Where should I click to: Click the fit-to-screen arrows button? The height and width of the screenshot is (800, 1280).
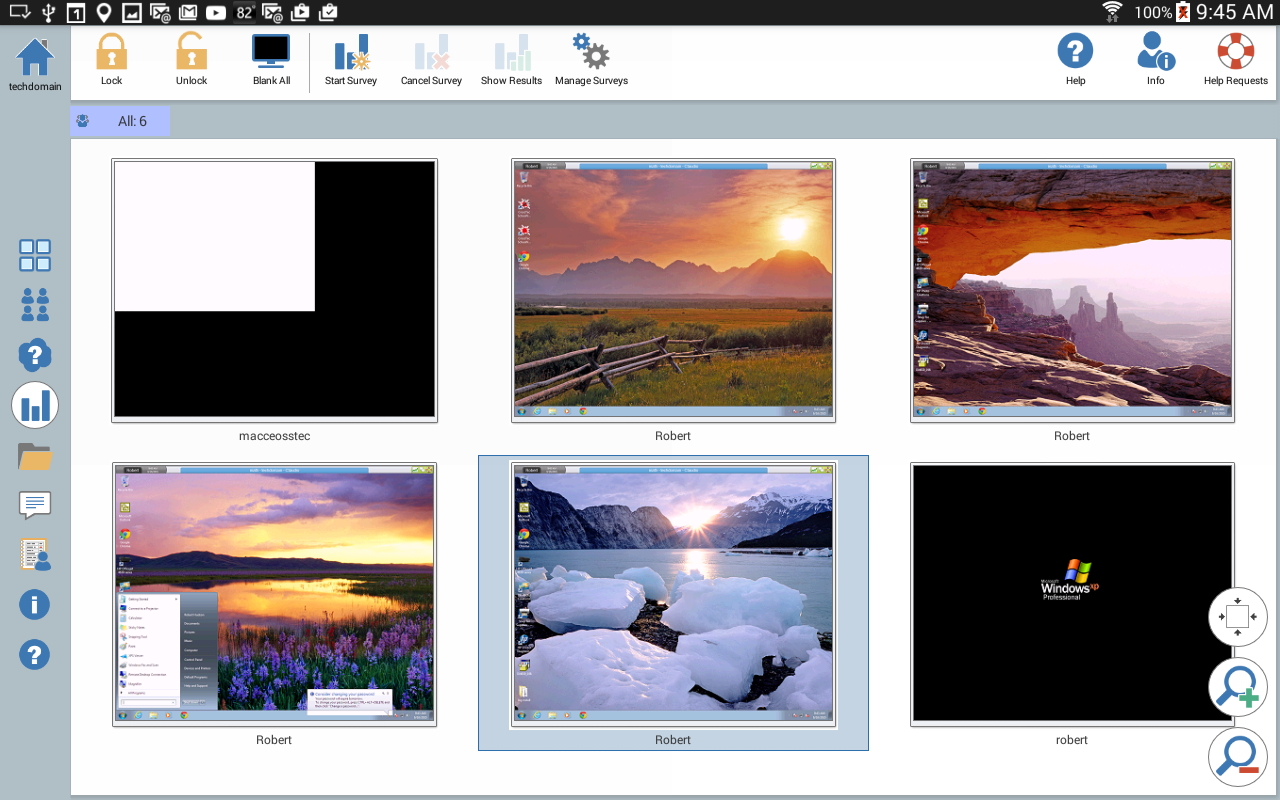1238,618
